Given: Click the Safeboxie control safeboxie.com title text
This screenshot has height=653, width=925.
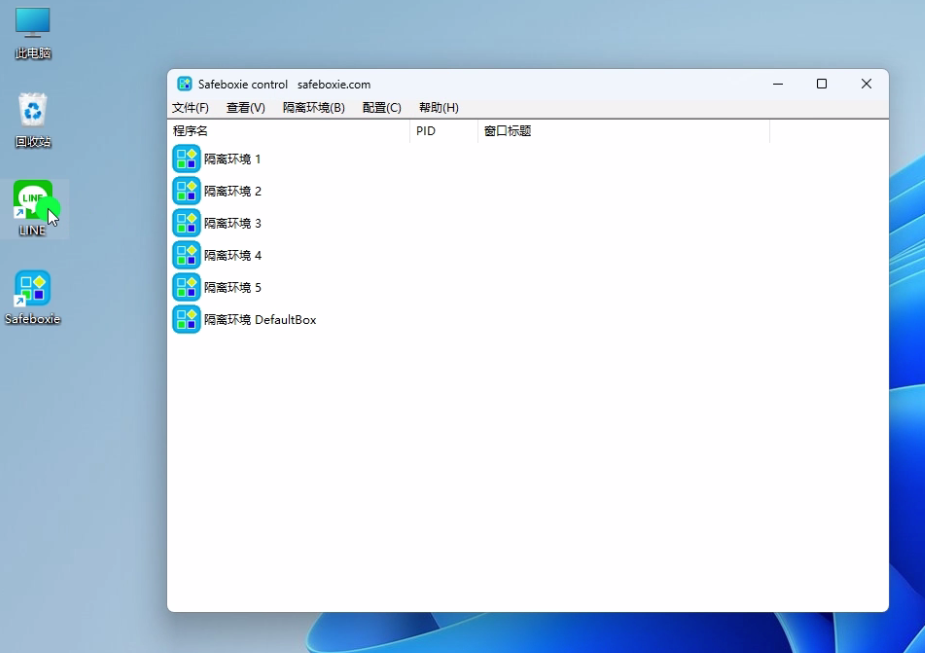Looking at the screenshot, I should [x=284, y=84].
